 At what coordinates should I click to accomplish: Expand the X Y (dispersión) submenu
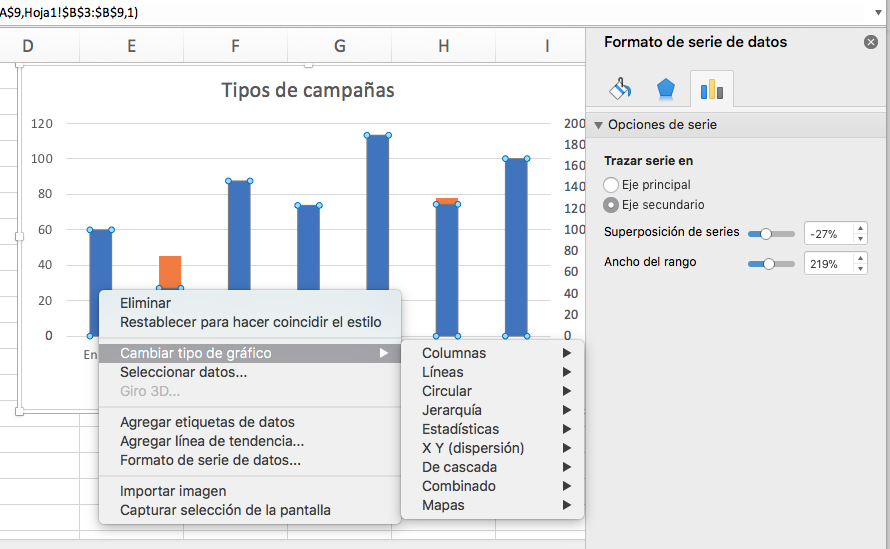click(492, 449)
